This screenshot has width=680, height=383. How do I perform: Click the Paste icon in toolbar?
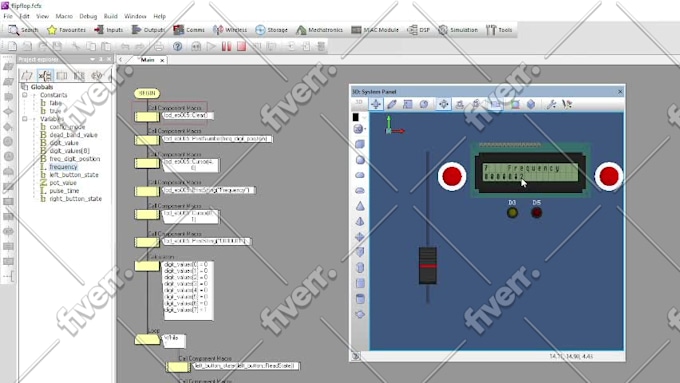tap(106, 46)
